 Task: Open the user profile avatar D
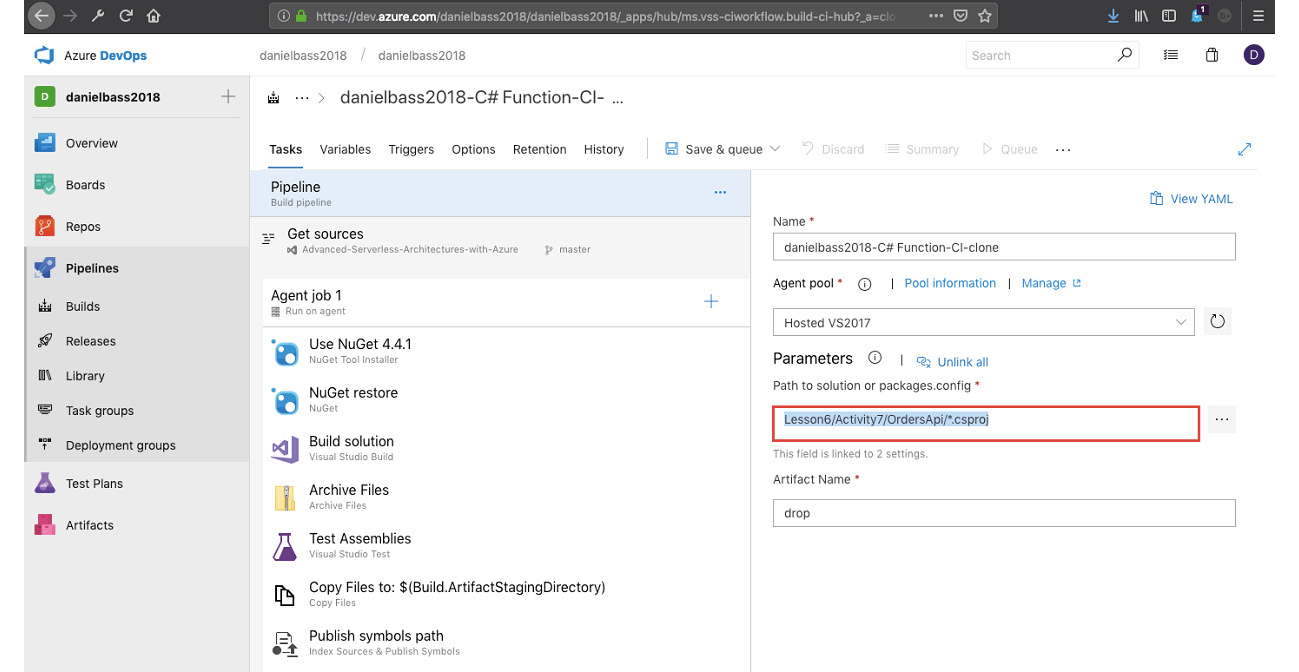[1254, 55]
